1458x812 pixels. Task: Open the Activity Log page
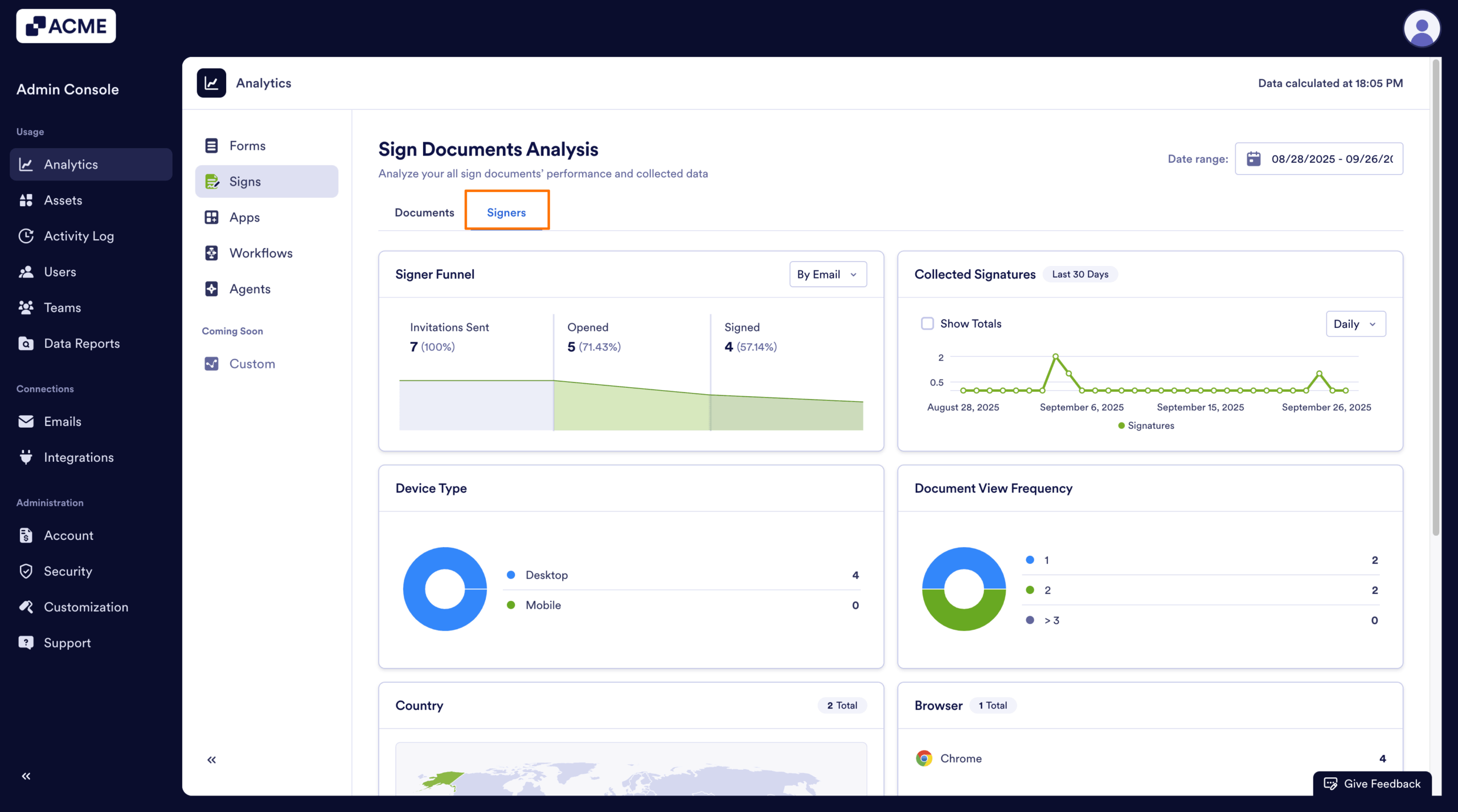coord(79,236)
